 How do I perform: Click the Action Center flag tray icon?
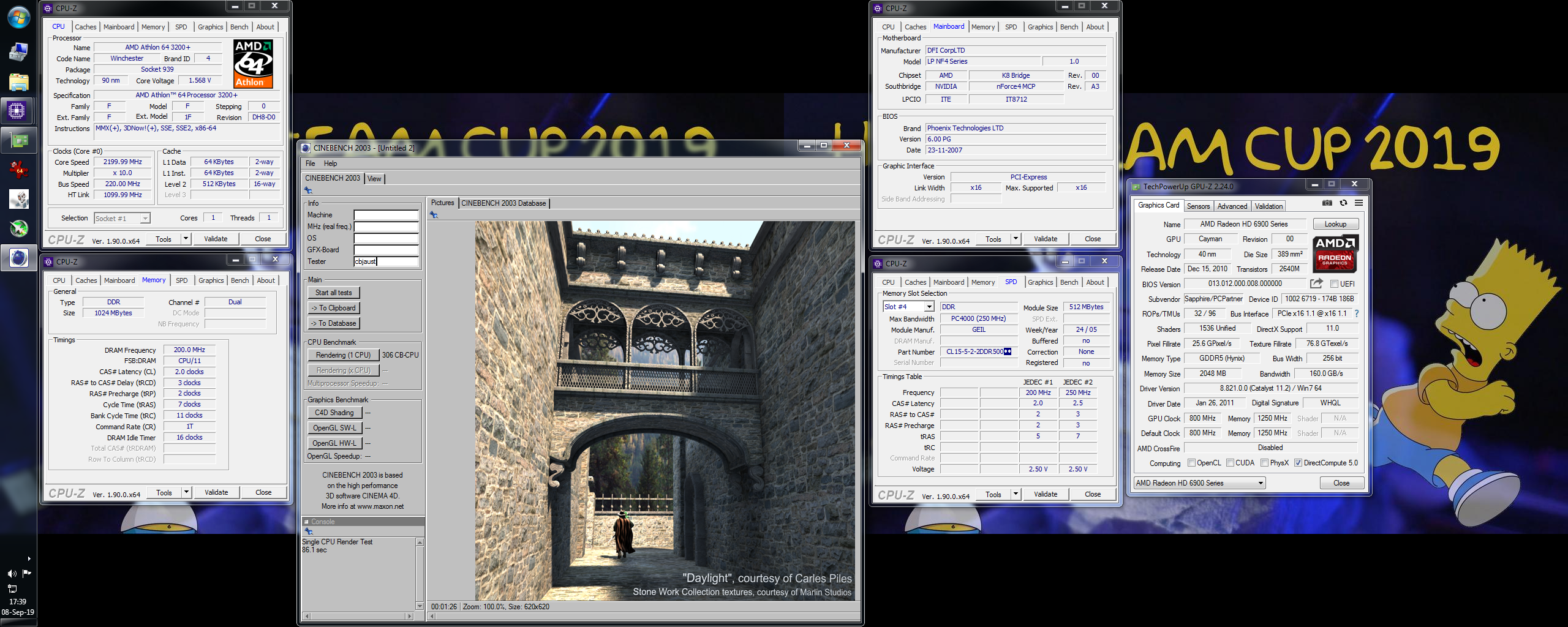pos(27,573)
